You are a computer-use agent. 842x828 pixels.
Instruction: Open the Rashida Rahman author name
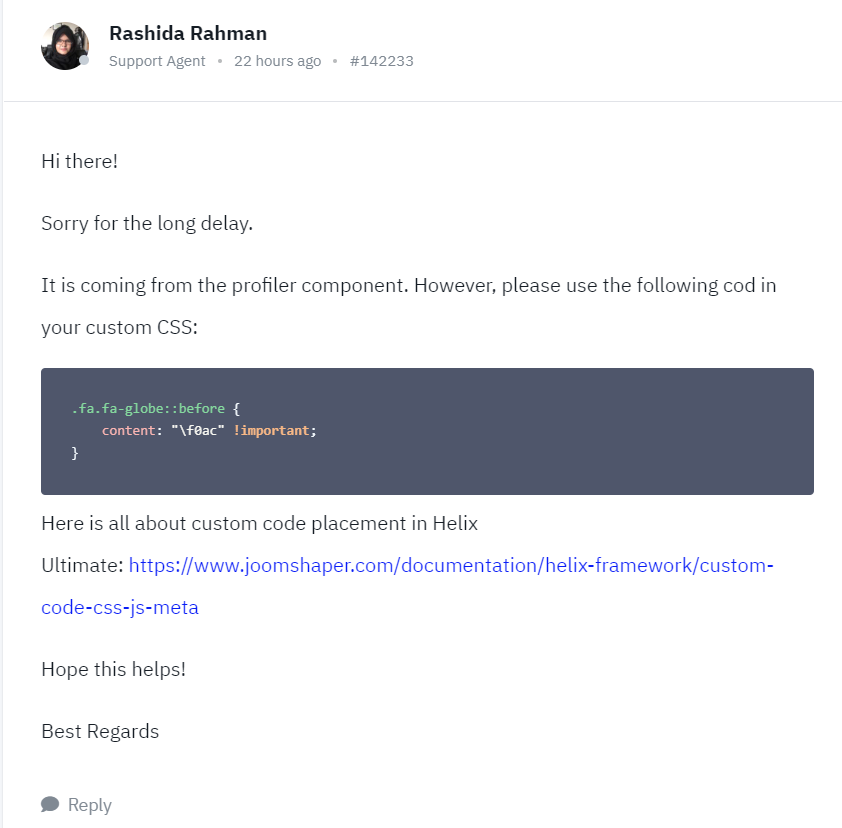[188, 33]
